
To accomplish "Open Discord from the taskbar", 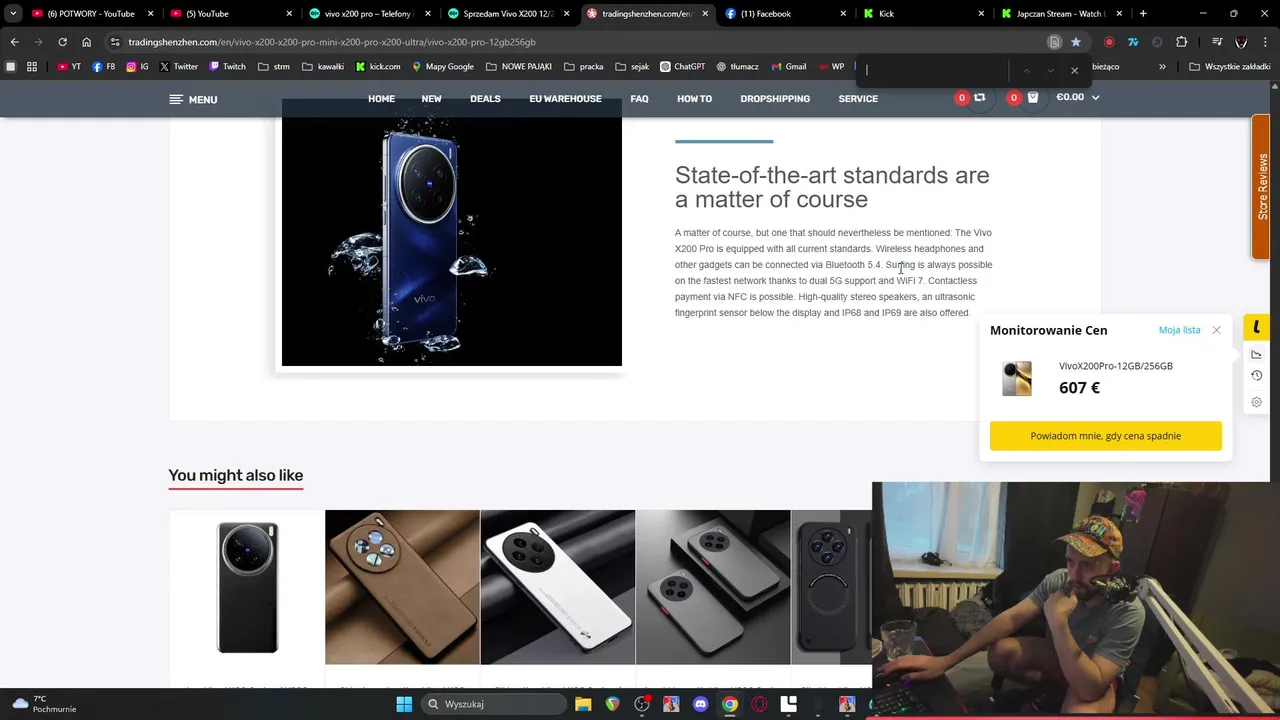I will click(700, 704).
